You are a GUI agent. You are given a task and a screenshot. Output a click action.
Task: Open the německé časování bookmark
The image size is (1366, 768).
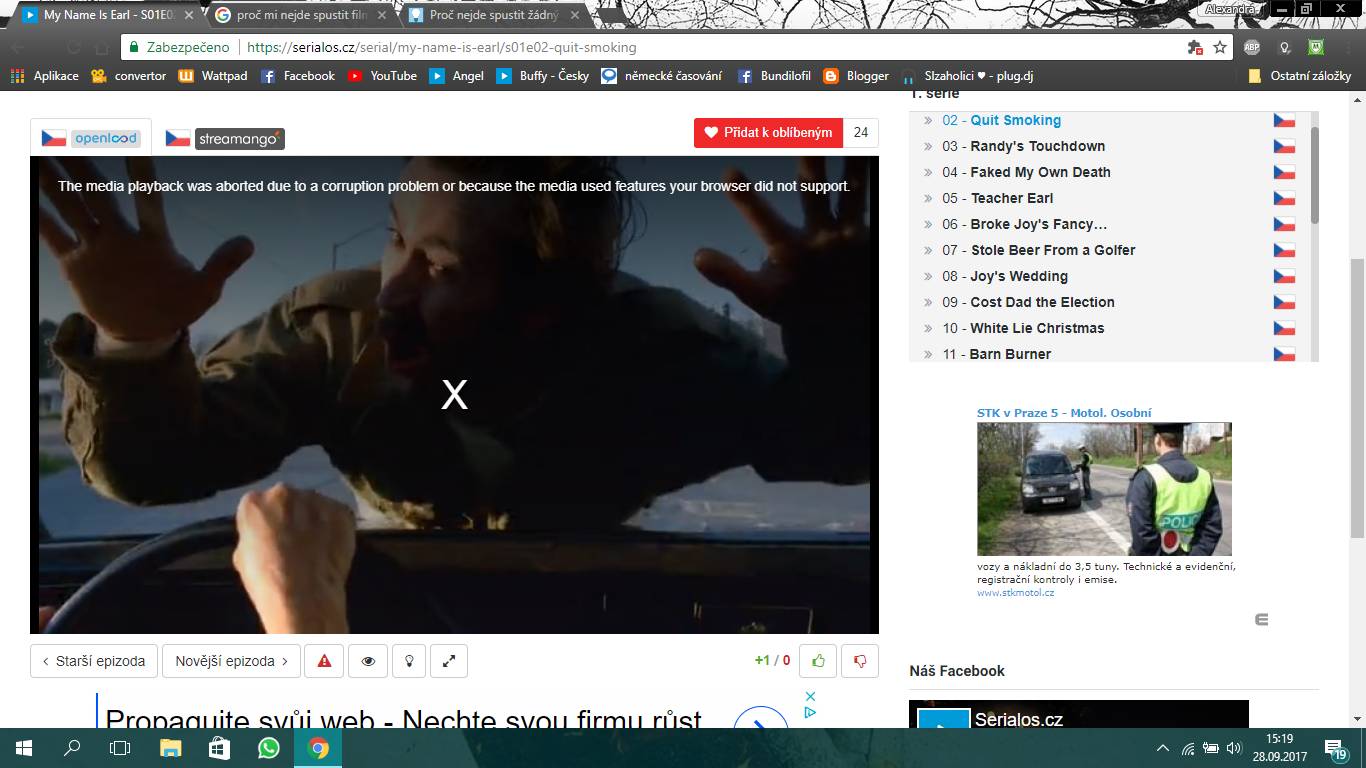click(663, 75)
